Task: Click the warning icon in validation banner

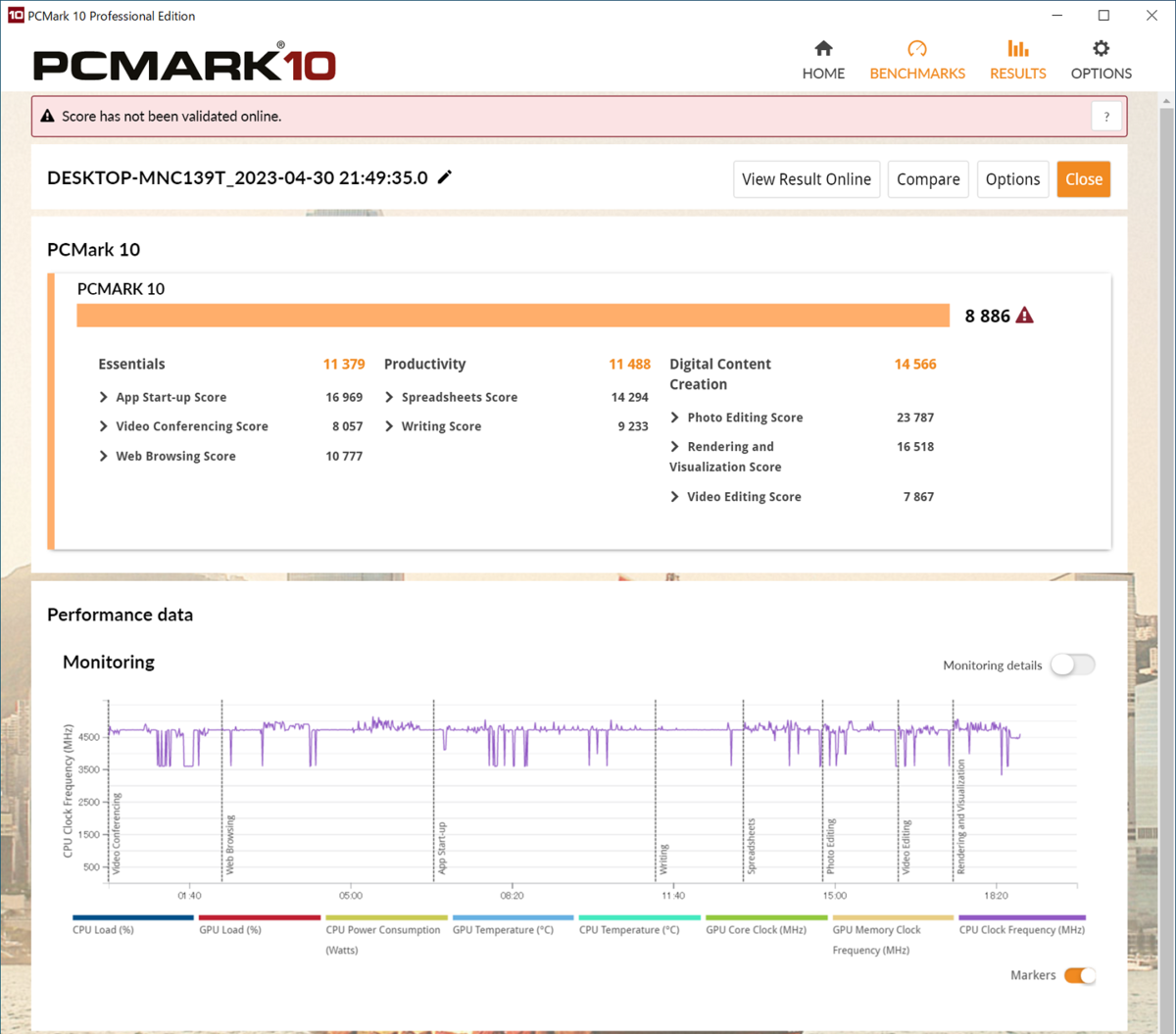Action: (47, 116)
